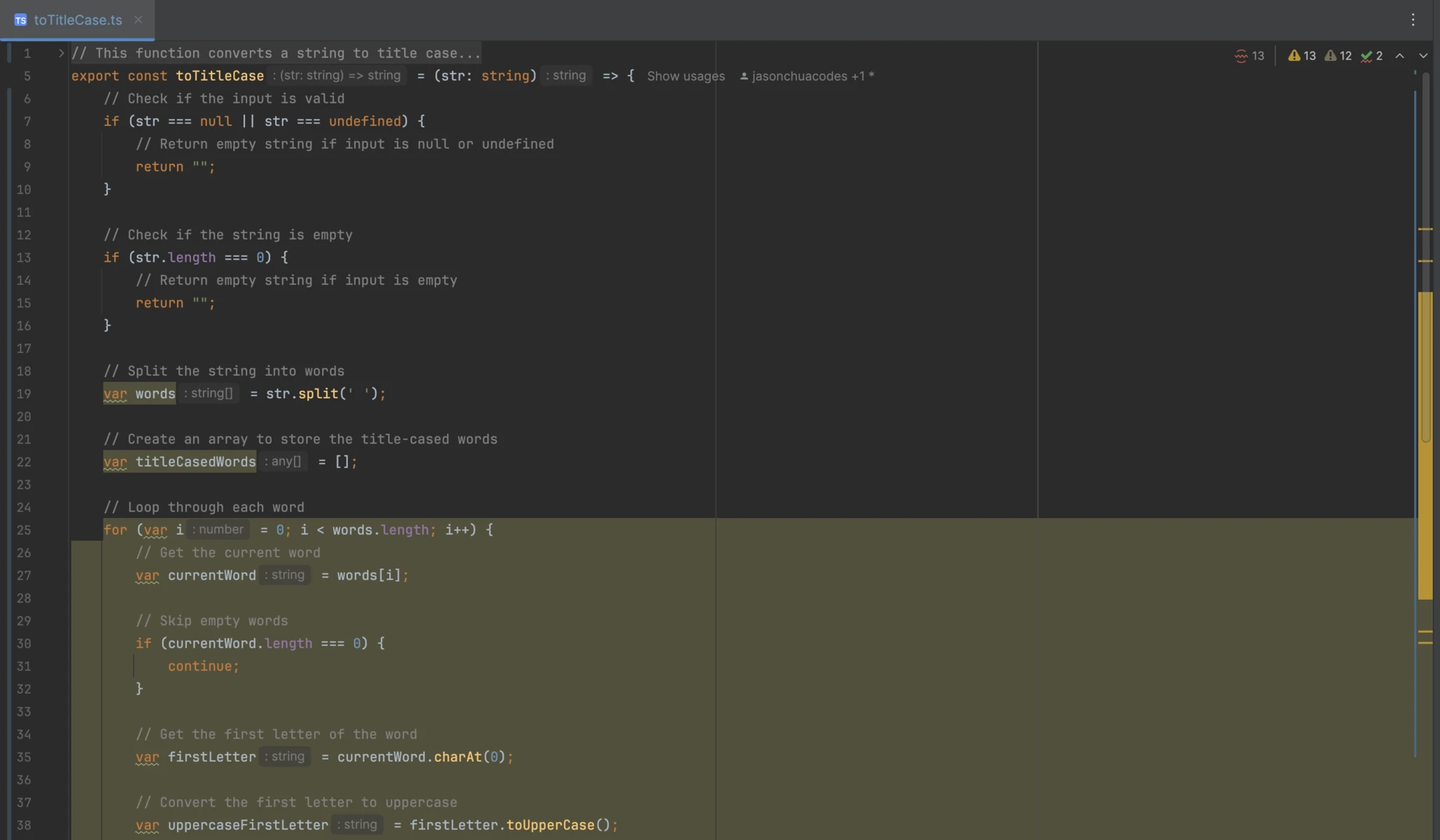
Task: Click the charAt method call on line 35
Action: 458,757
